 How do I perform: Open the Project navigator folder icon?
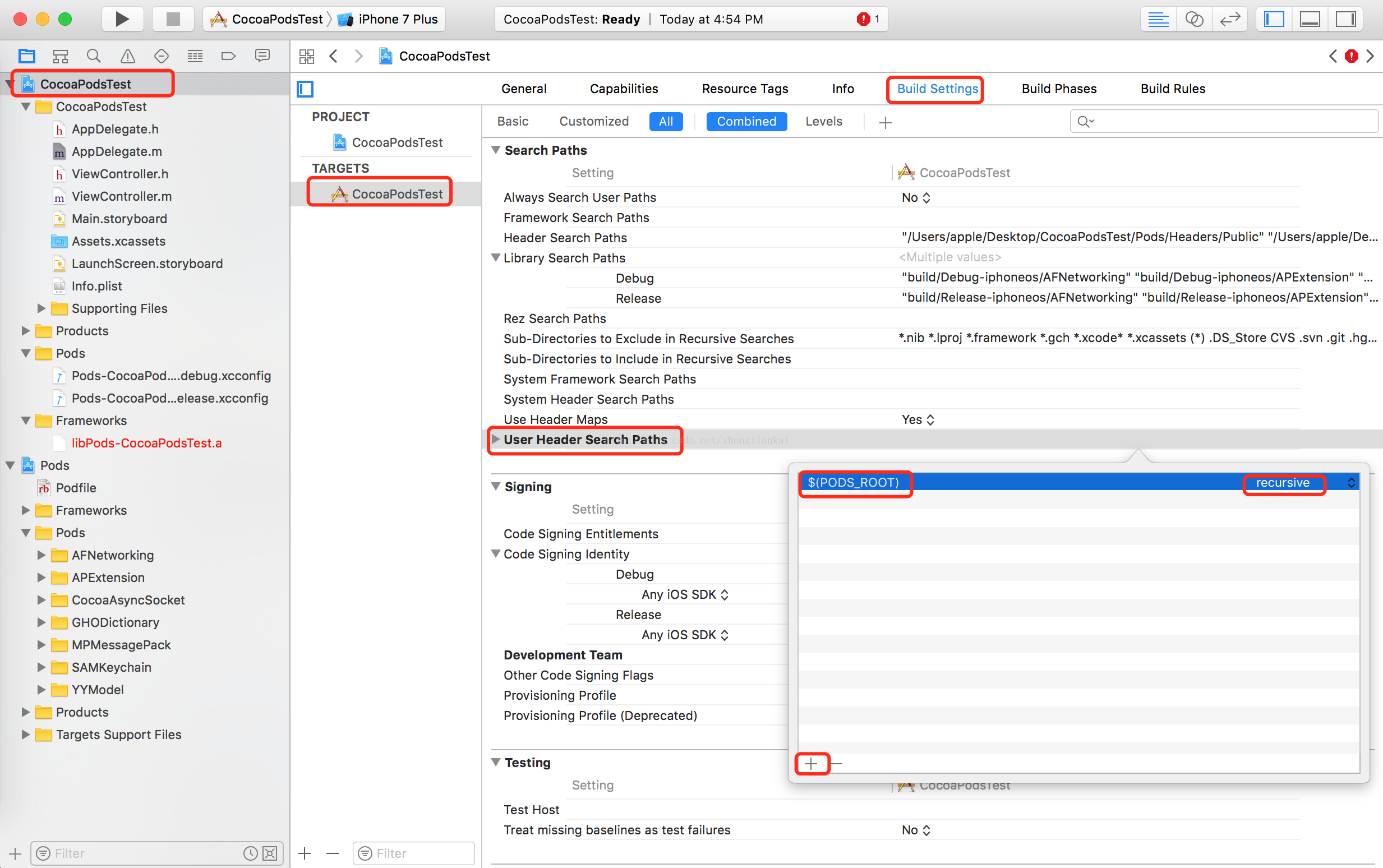coord(26,56)
